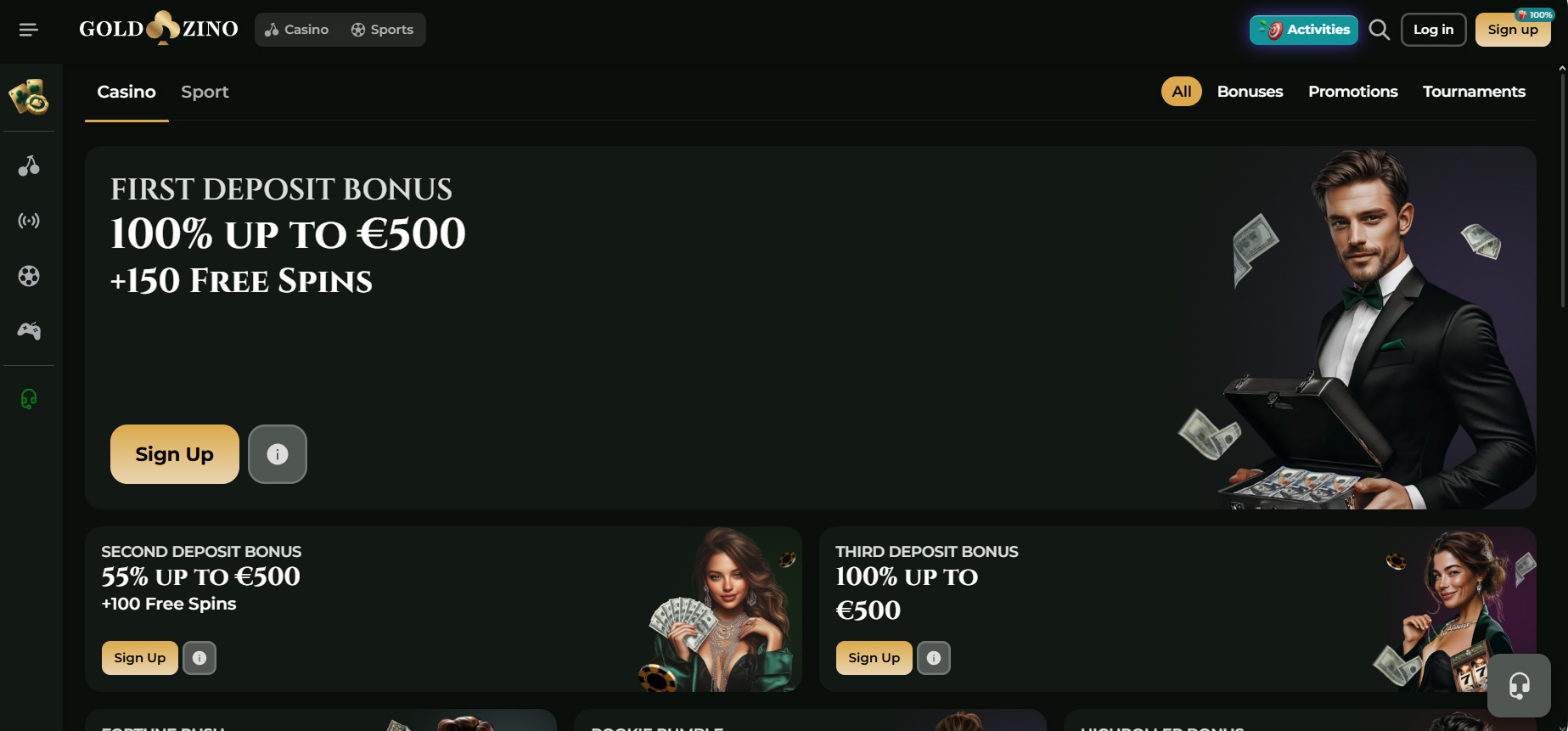The image size is (1568, 731).
Task: Click the cards and chips promo sidebar icon
Action: [x=29, y=97]
